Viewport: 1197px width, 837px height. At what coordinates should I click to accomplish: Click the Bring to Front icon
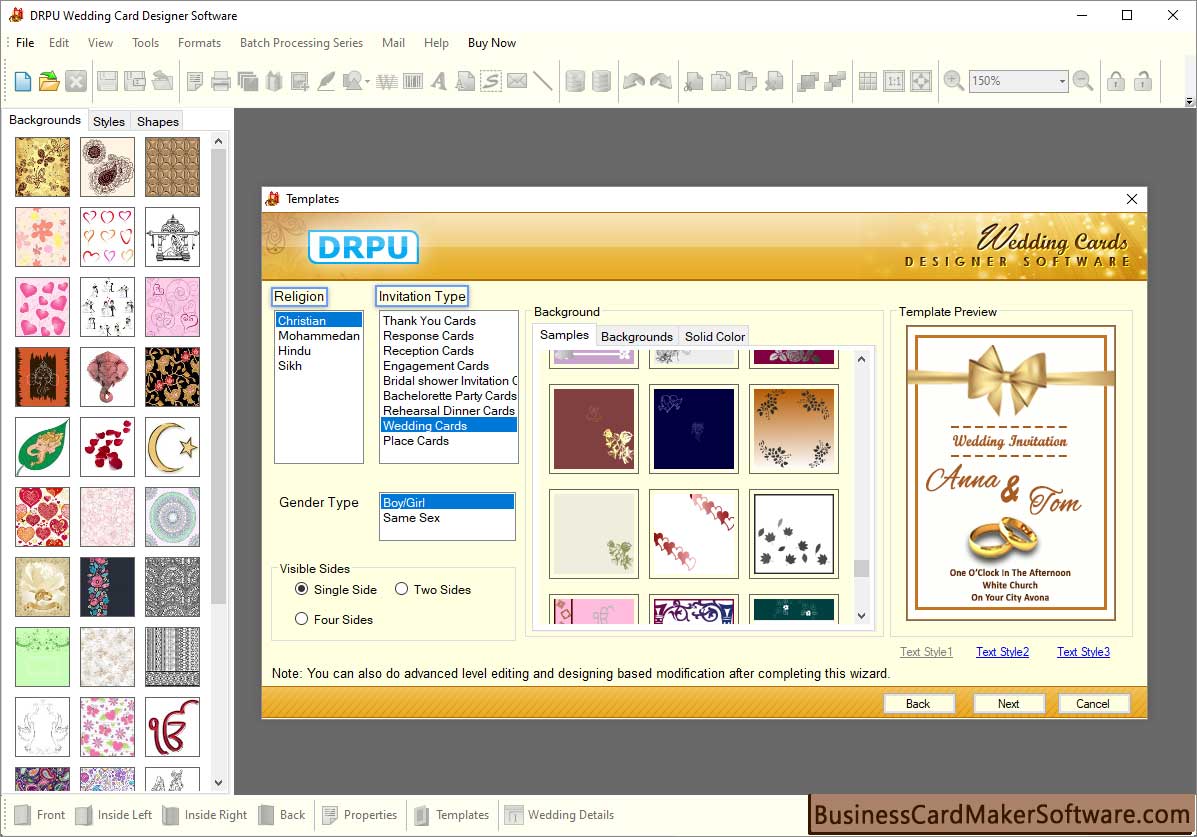[808, 81]
